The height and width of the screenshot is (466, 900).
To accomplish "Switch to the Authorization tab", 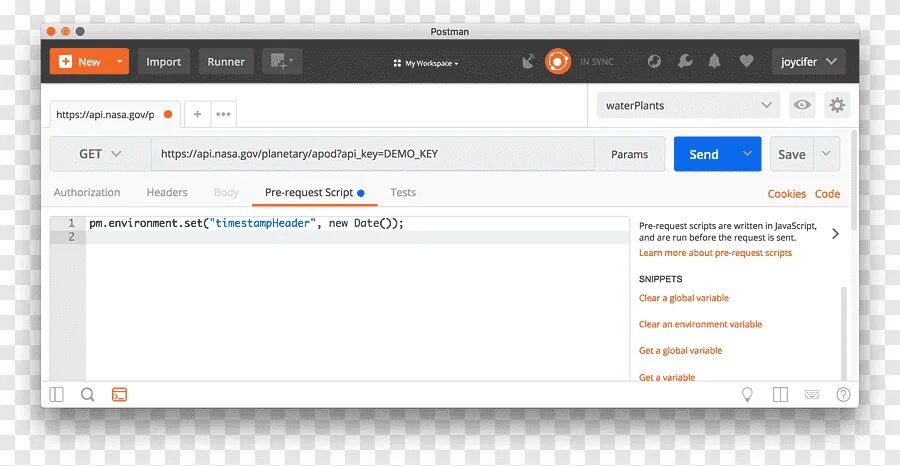I will tap(87, 192).
